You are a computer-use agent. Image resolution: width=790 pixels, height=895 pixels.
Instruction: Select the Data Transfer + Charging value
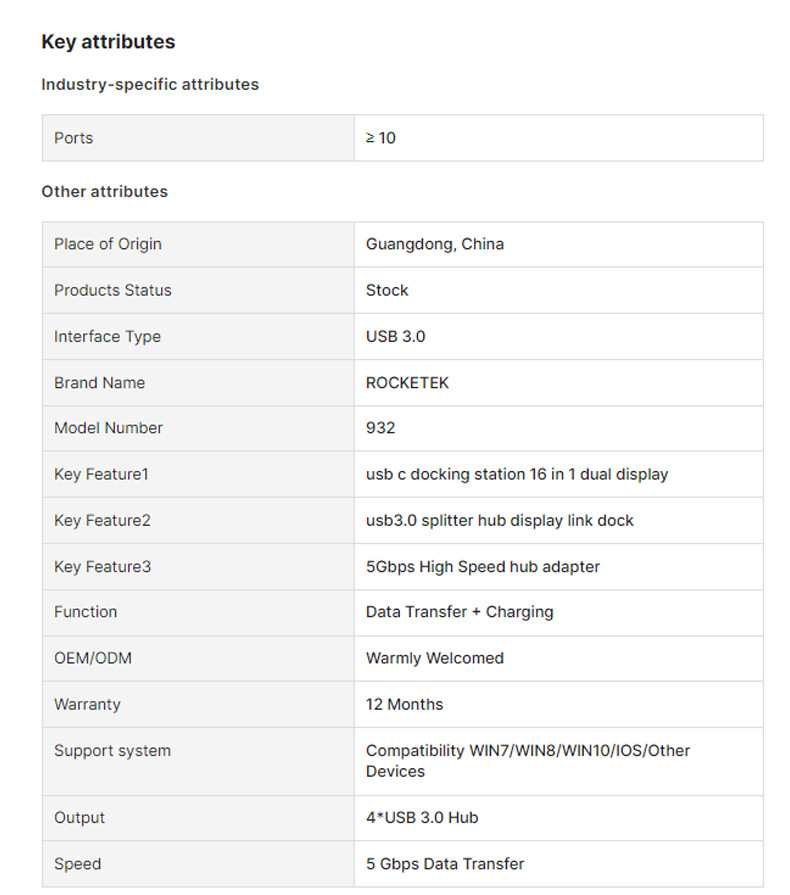tap(460, 612)
